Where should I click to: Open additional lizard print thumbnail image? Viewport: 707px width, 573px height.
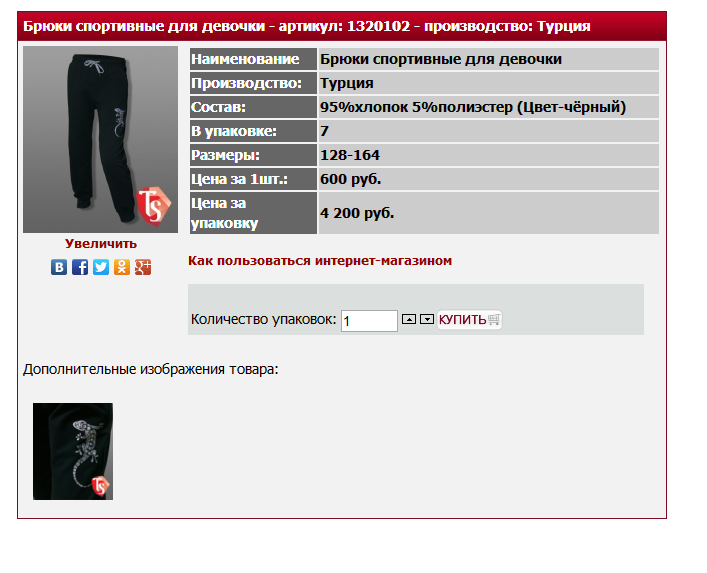point(73,451)
